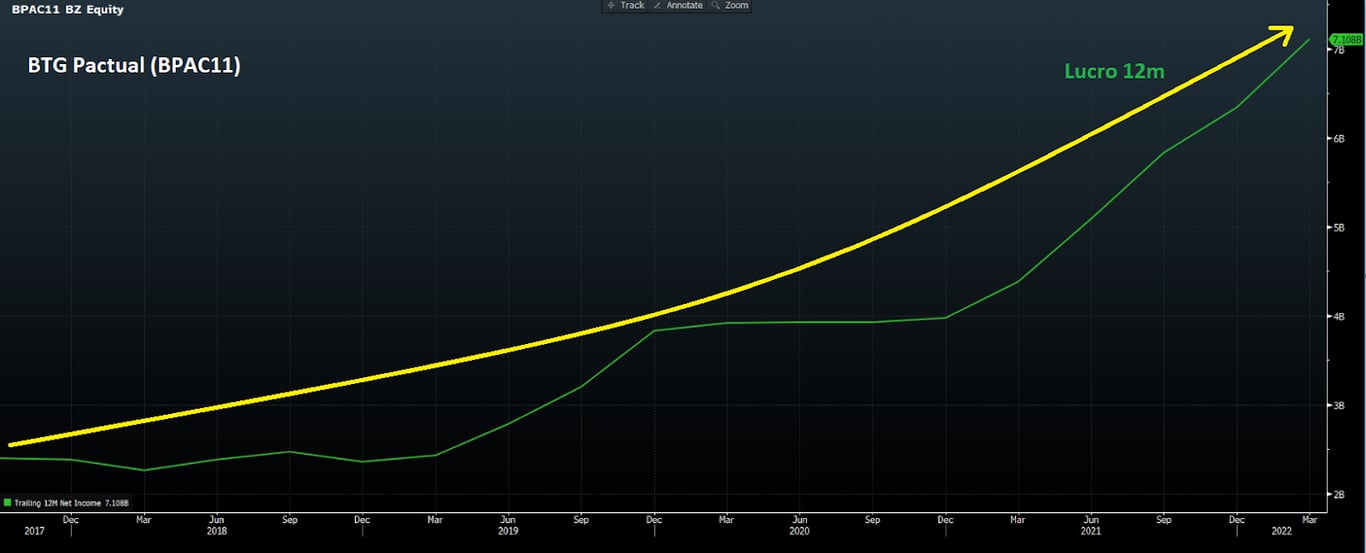Click the green 7.108B last value tag
Image resolution: width=1366 pixels, height=553 pixels.
pos(1346,39)
